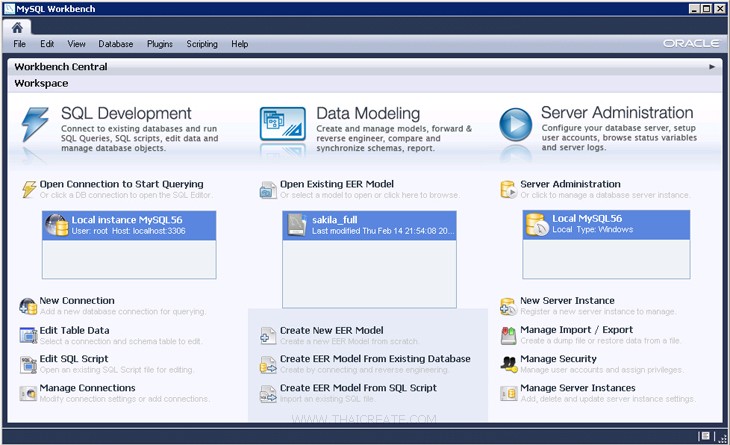Click the Edit Table Data icon
Image resolution: width=730 pixels, height=445 pixels.
click(28, 335)
